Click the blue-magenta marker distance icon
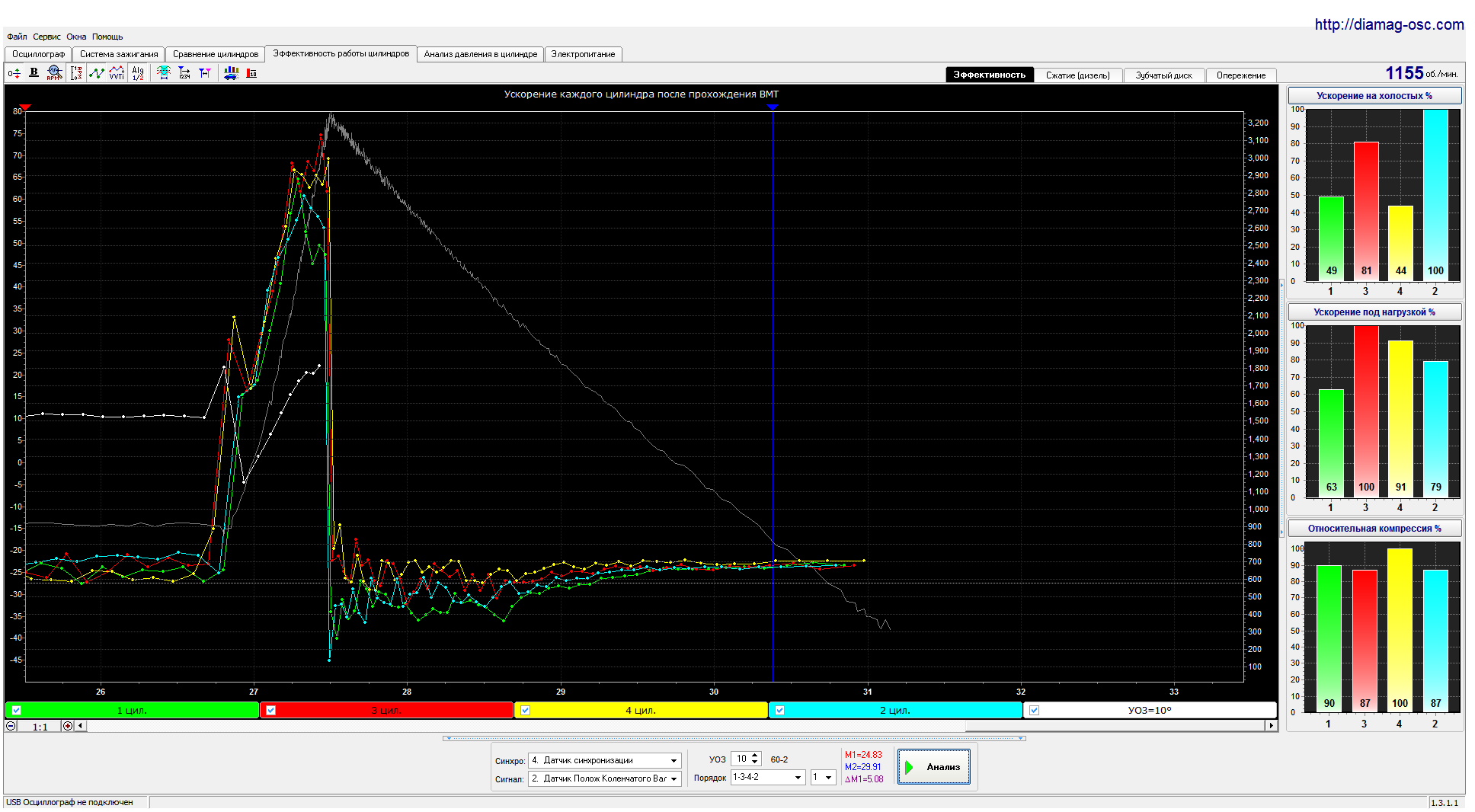The width and height of the screenshot is (1475, 812). coord(205,73)
